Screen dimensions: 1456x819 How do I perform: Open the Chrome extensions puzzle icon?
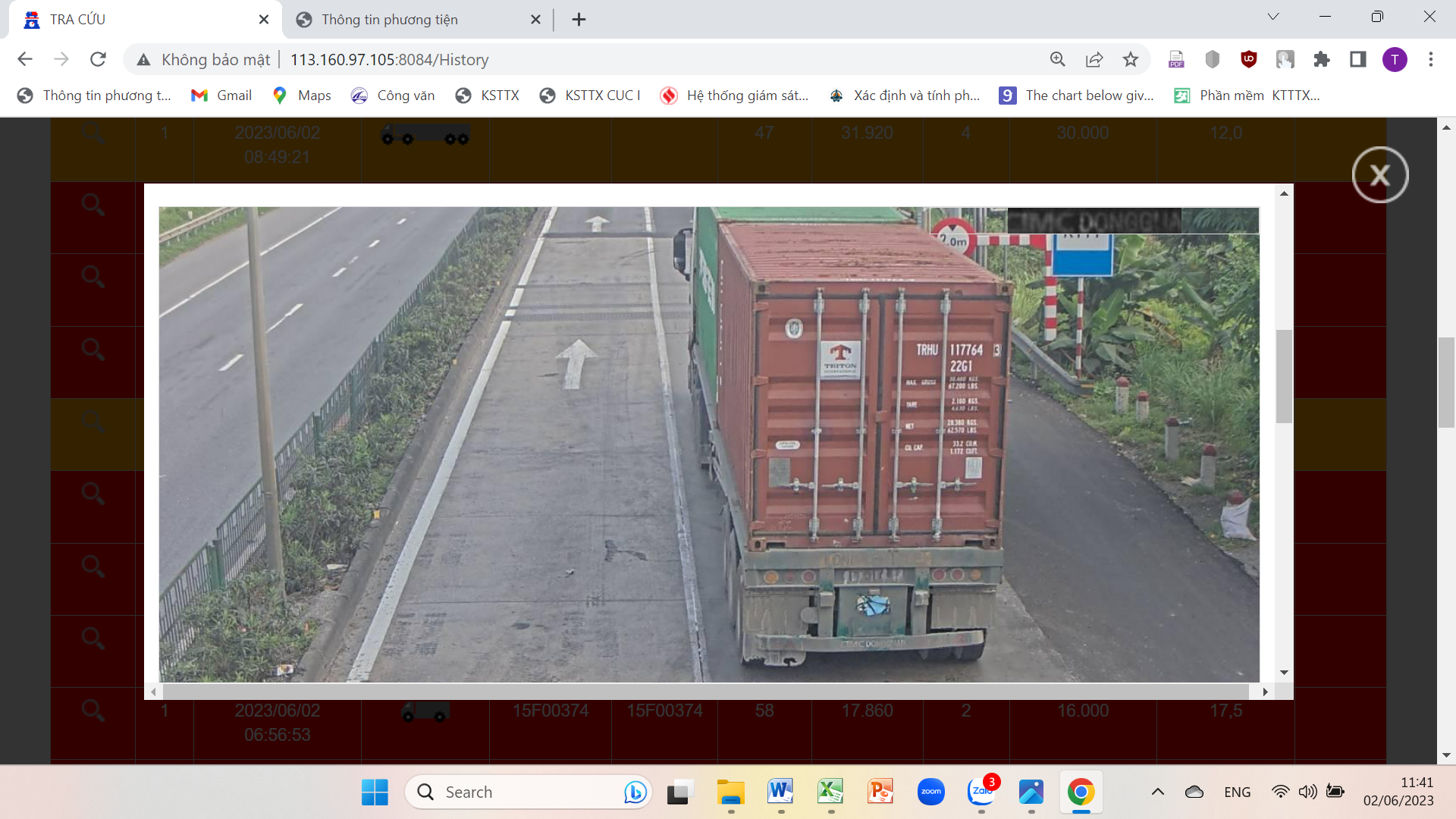tap(1322, 59)
